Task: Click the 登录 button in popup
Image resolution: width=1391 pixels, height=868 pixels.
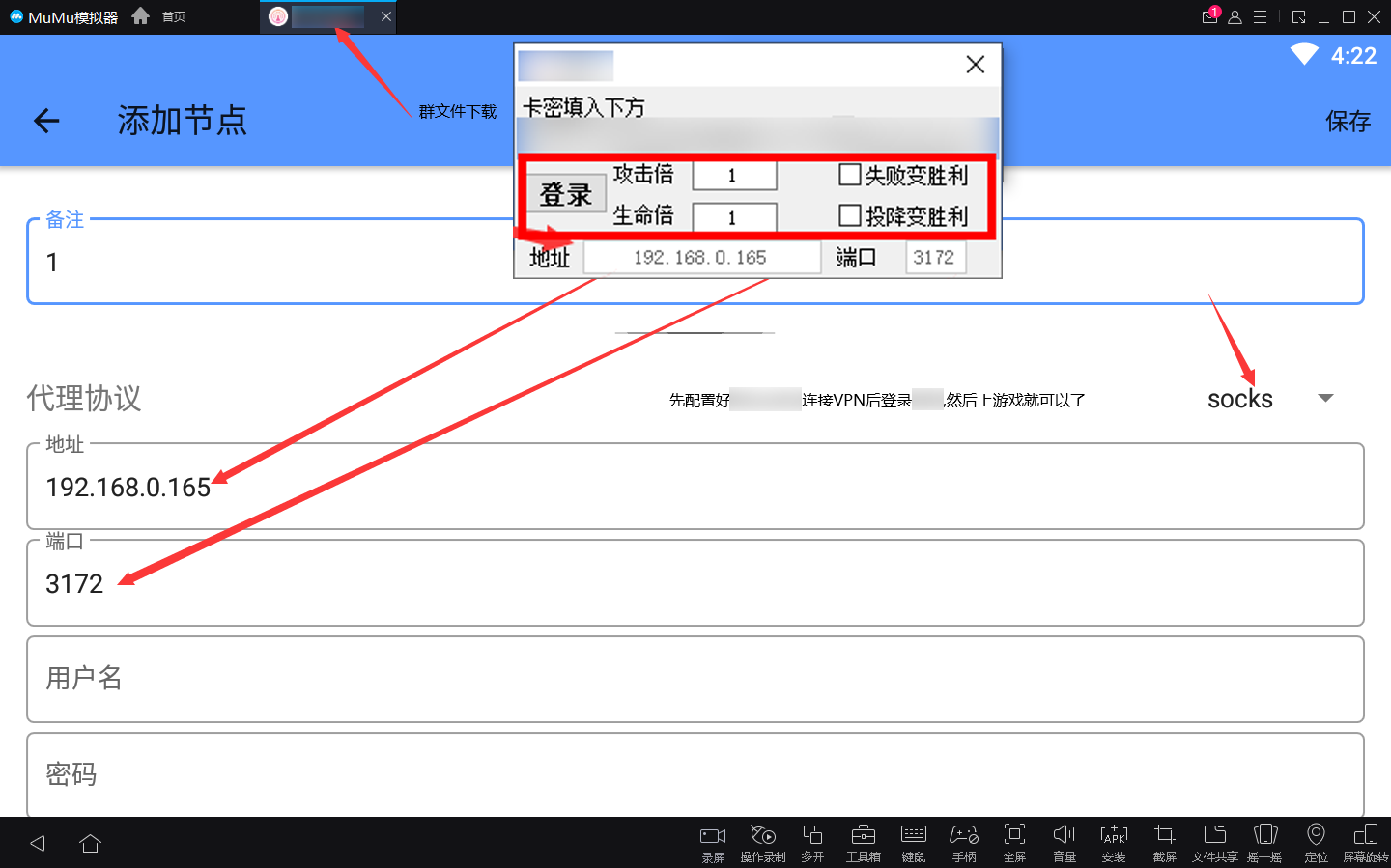Action: pyautogui.click(x=566, y=194)
